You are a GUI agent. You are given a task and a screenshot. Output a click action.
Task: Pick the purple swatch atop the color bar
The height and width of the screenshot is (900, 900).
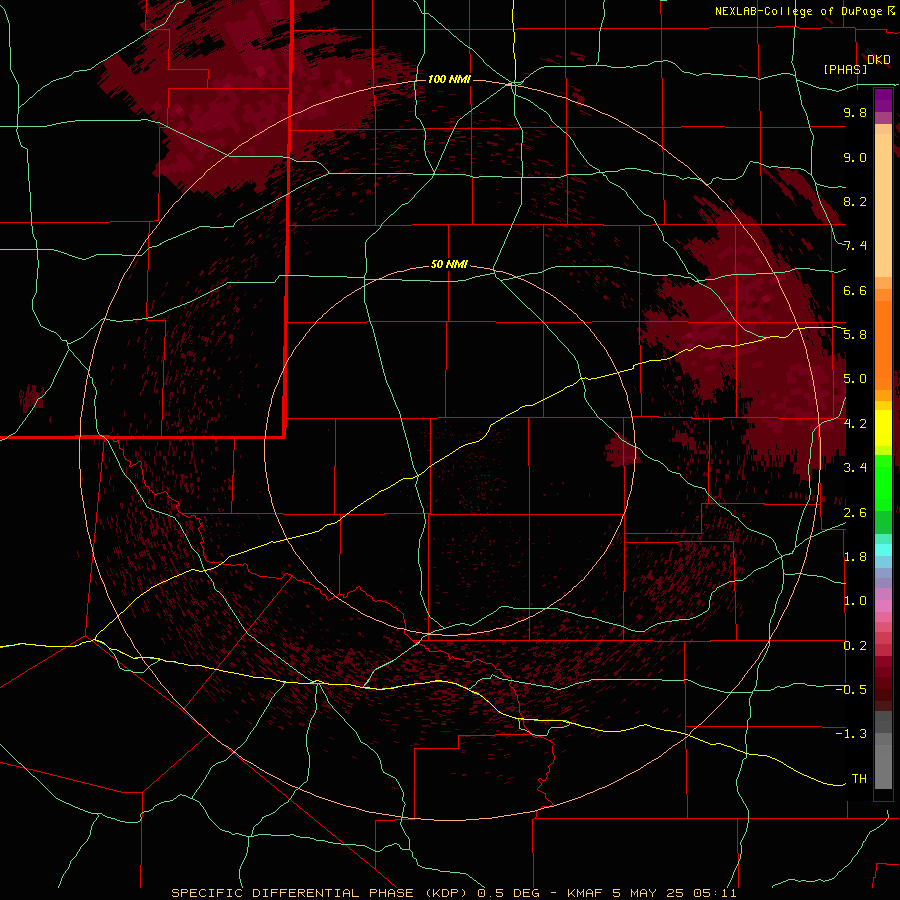(x=883, y=100)
